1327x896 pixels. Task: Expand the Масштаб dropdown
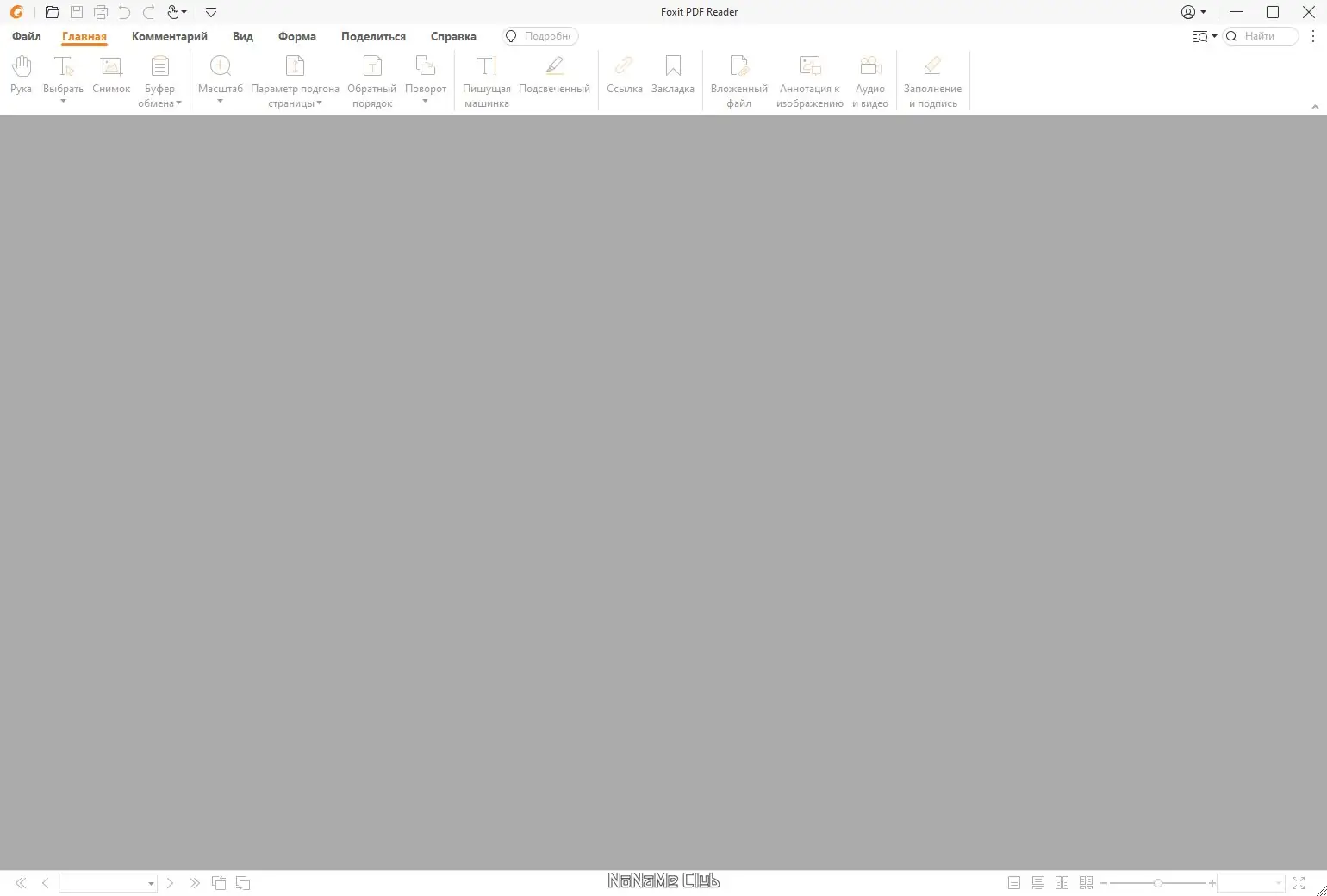point(221,101)
